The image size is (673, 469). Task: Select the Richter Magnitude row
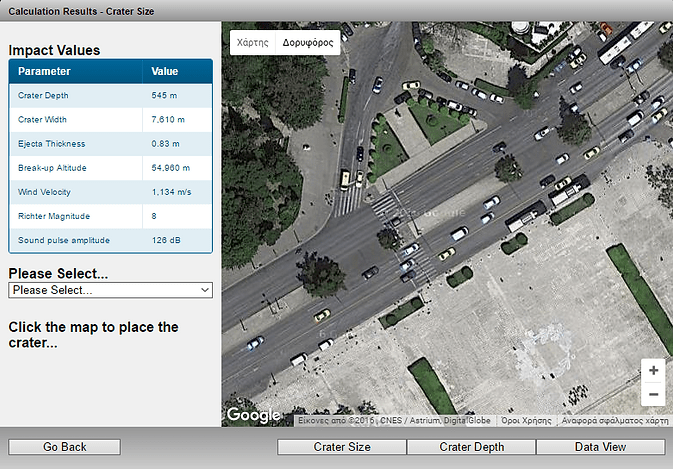tap(111, 216)
